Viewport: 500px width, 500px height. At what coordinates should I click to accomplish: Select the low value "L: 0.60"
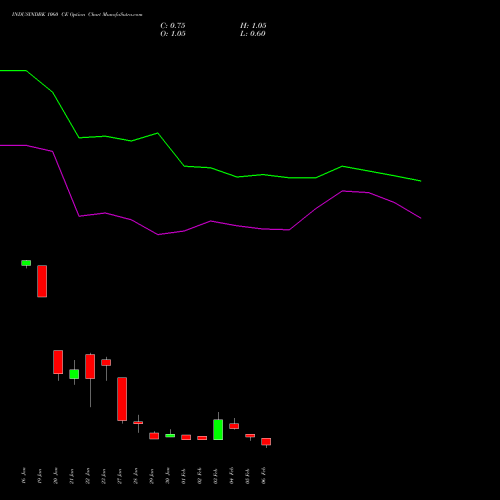point(253,34)
